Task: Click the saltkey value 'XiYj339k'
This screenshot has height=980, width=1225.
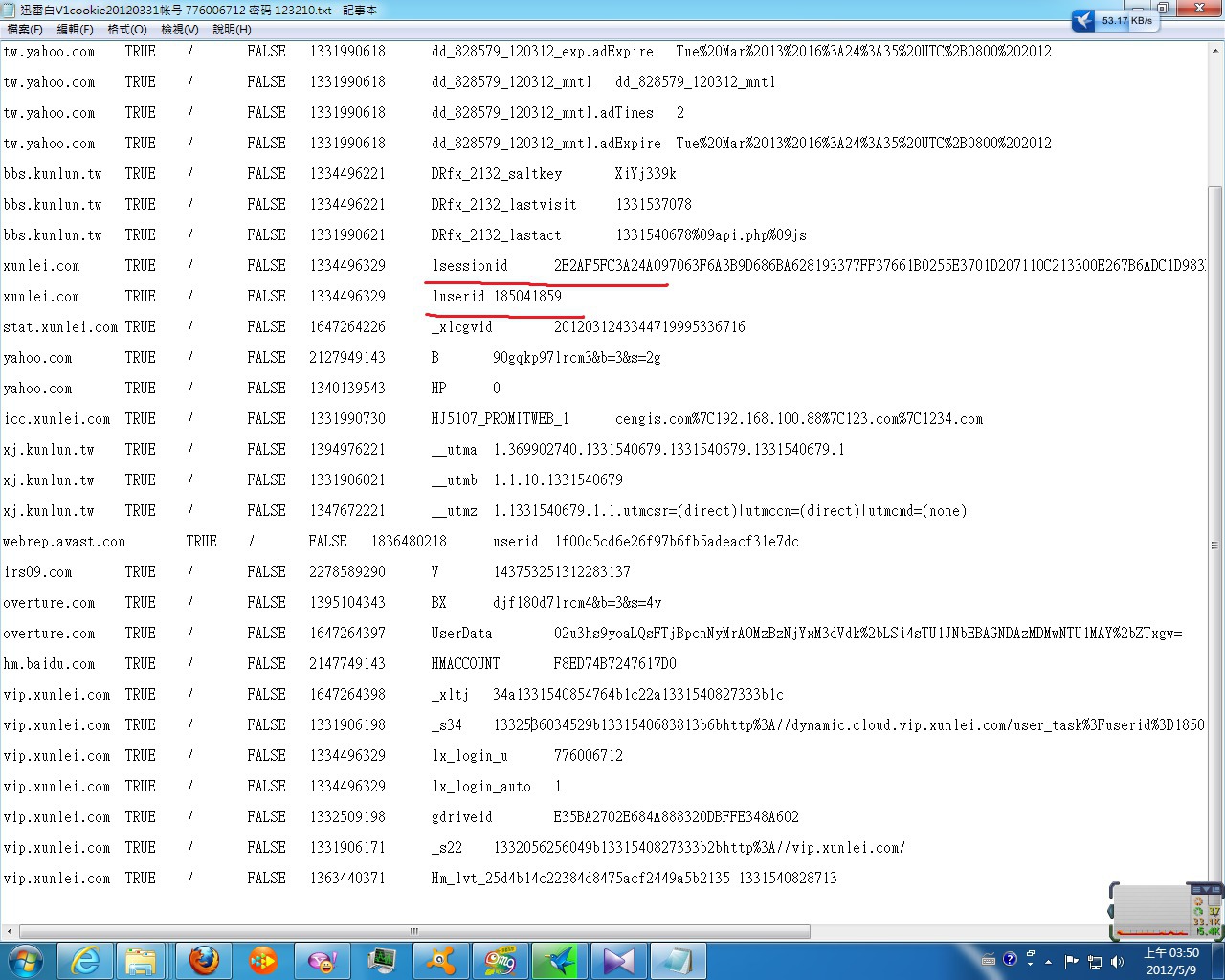Action: click(x=646, y=174)
